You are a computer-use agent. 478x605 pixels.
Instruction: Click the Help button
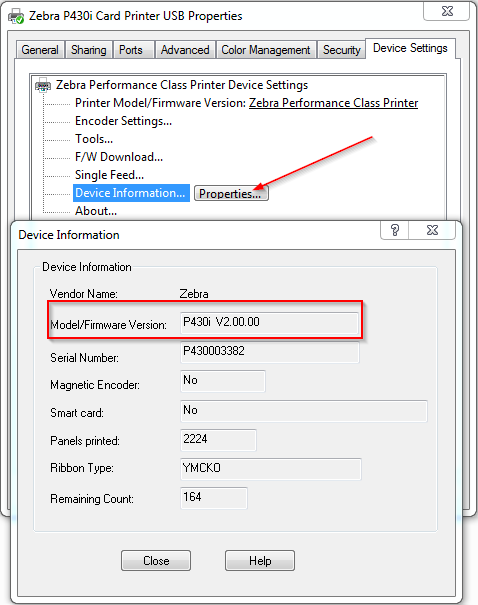point(260,561)
